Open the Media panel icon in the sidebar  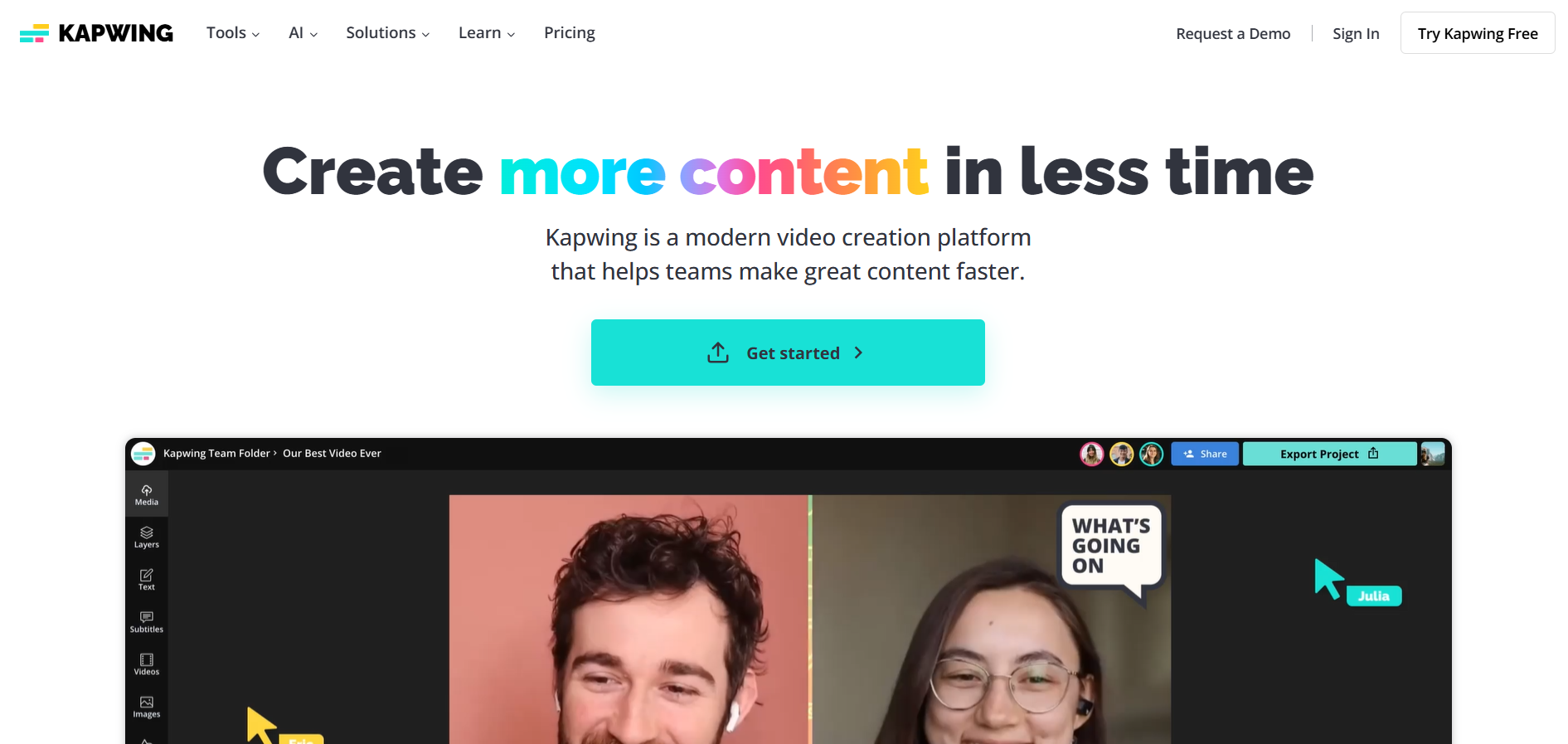click(147, 494)
